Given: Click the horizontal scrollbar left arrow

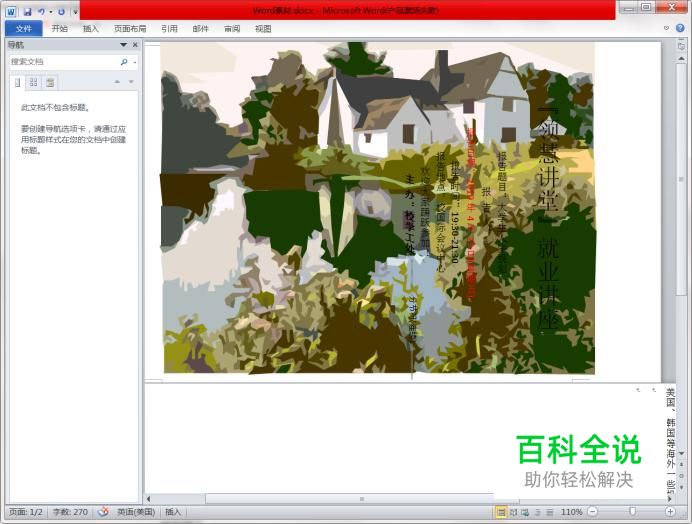Looking at the screenshot, I should point(148,499).
